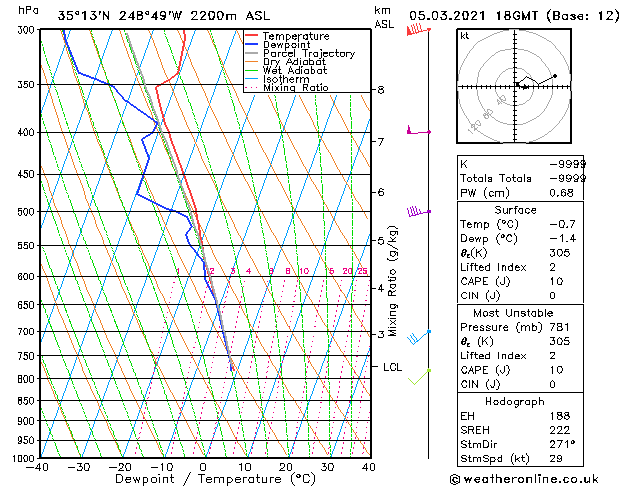The image size is (629, 486).
Task: Click the kt unit label in hodograph
Action: tap(465, 36)
